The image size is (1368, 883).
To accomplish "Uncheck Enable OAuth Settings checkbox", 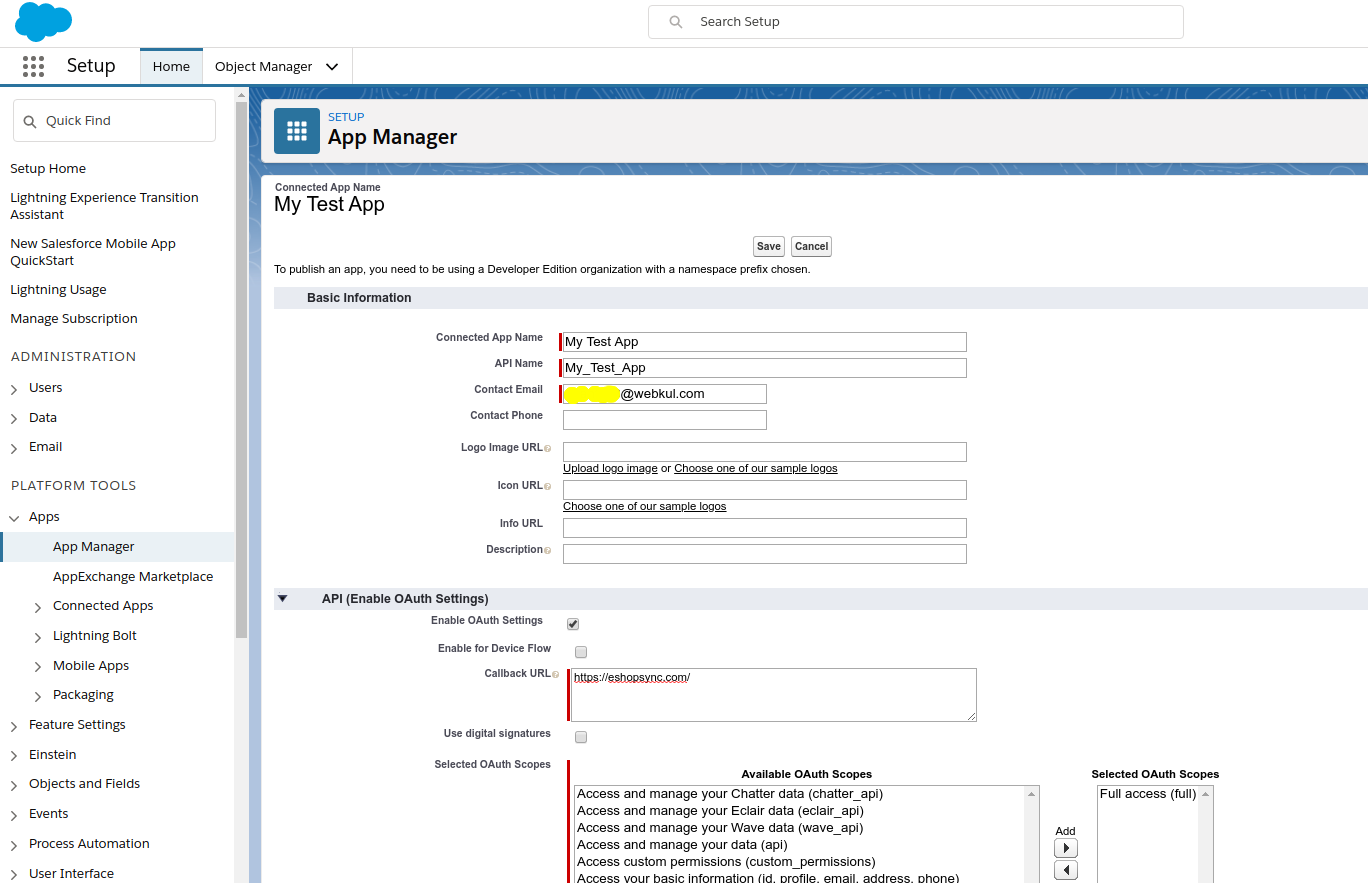I will [x=573, y=624].
